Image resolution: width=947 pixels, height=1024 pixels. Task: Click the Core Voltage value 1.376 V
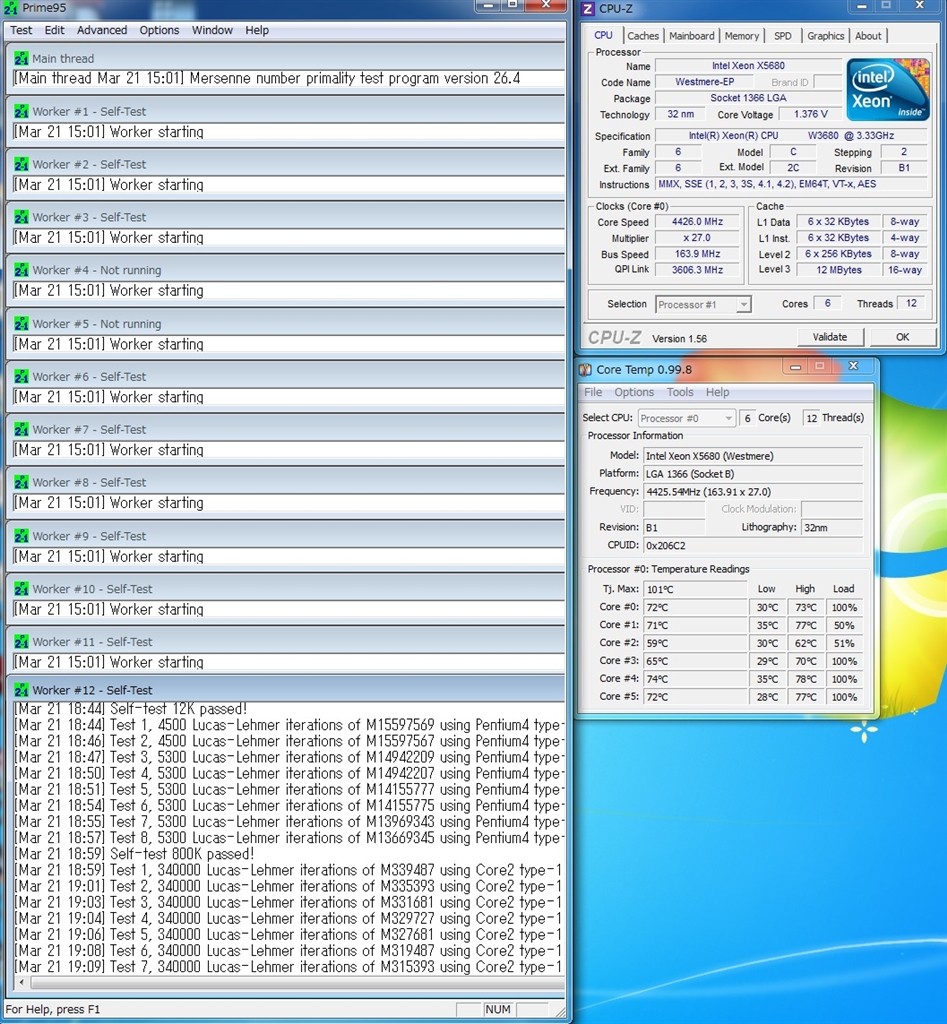(810, 114)
